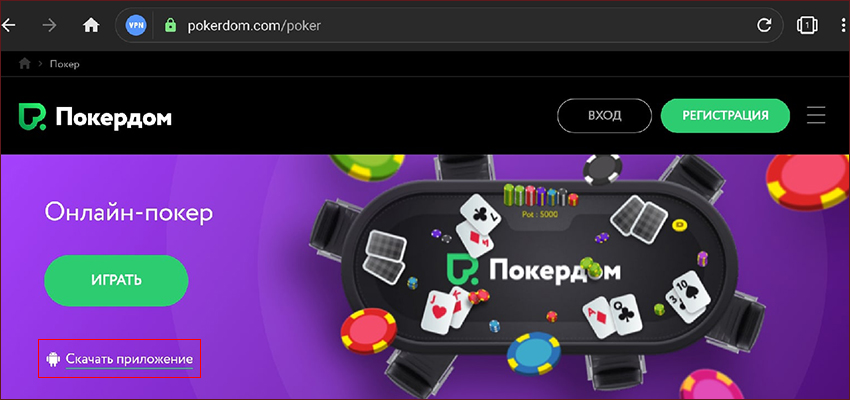
Task: Click the ВХОД login button
Action: coord(604,115)
